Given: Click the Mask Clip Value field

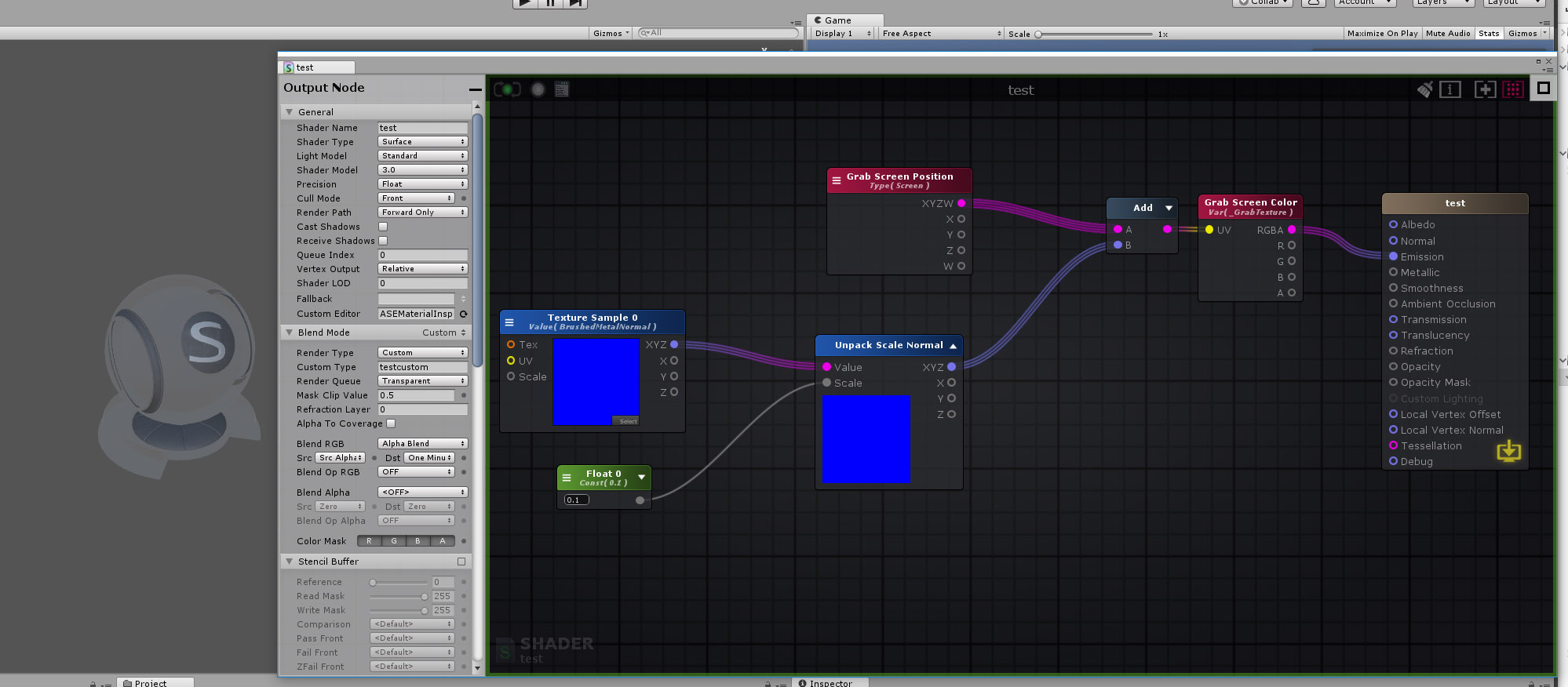Looking at the screenshot, I should point(417,395).
